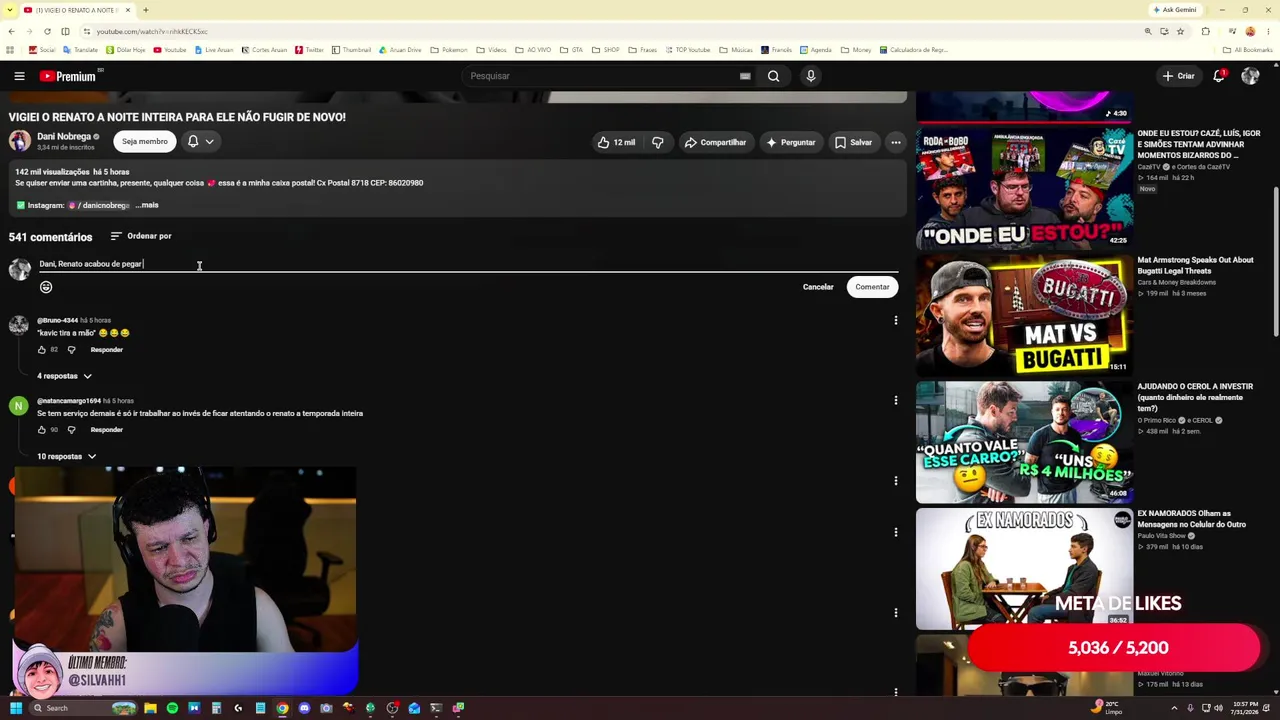Open the EX NAMORADOS video thumbnail

pyautogui.click(x=1024, y=568)
